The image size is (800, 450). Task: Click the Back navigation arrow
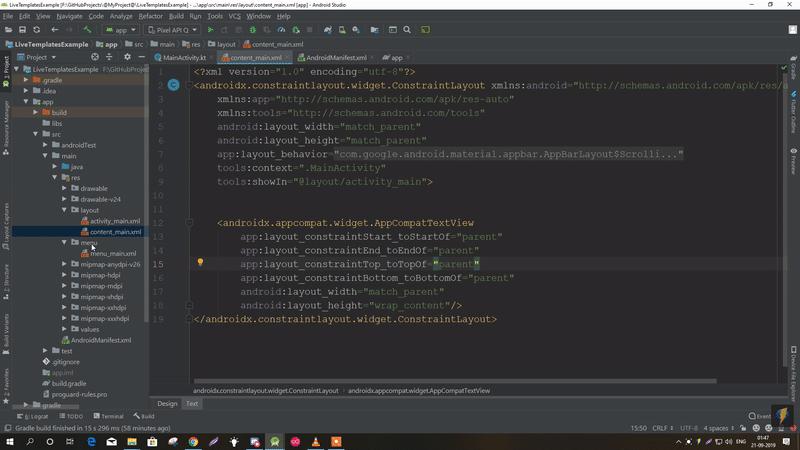55,30
